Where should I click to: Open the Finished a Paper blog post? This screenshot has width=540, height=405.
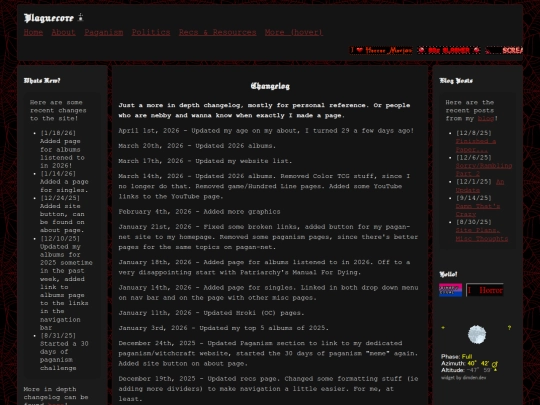pos(476,145)
